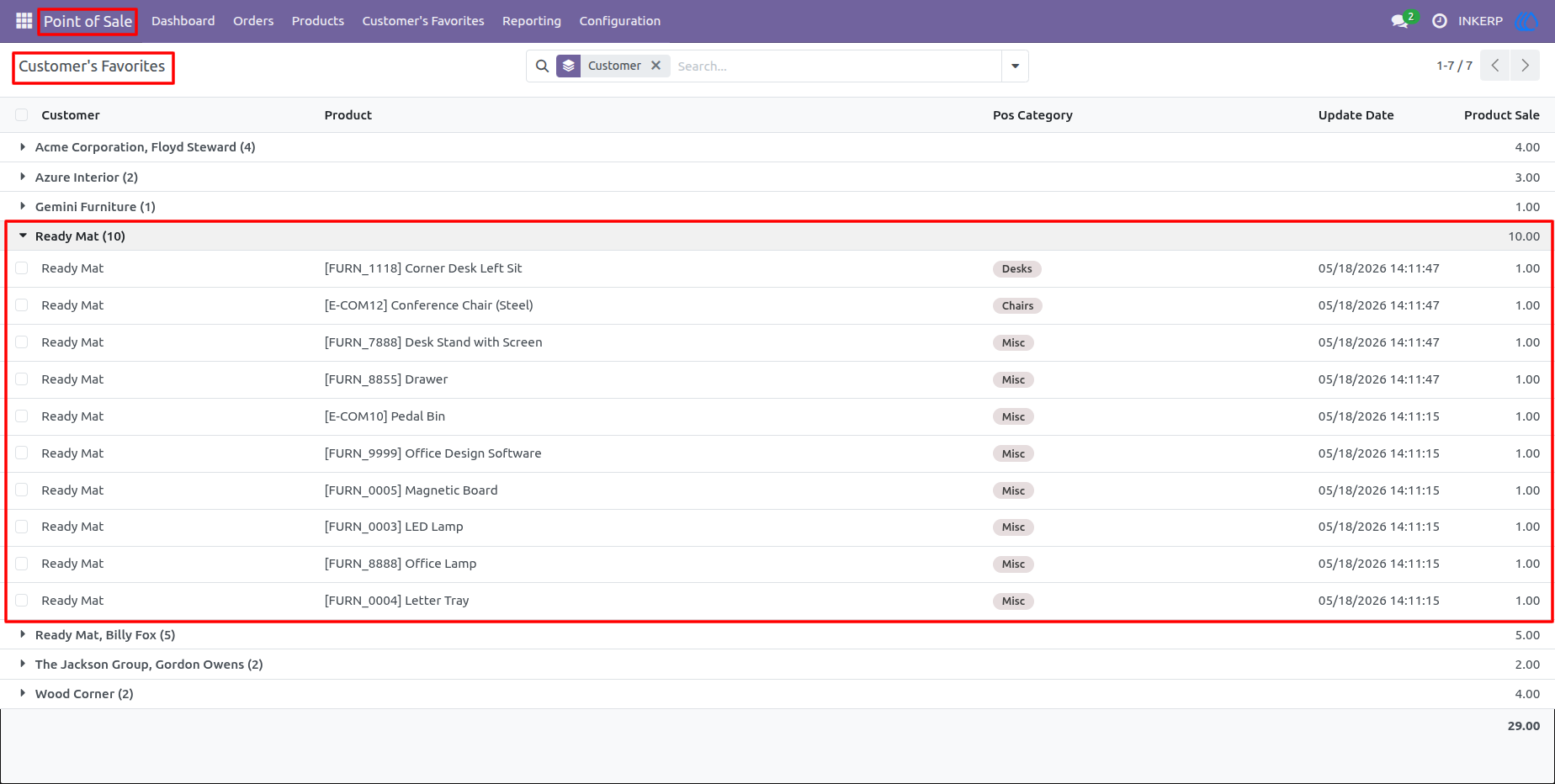Screen dimensions: 1555x784
Task: Toggle the select-all checkbox in the header
Action: point(22,115)
